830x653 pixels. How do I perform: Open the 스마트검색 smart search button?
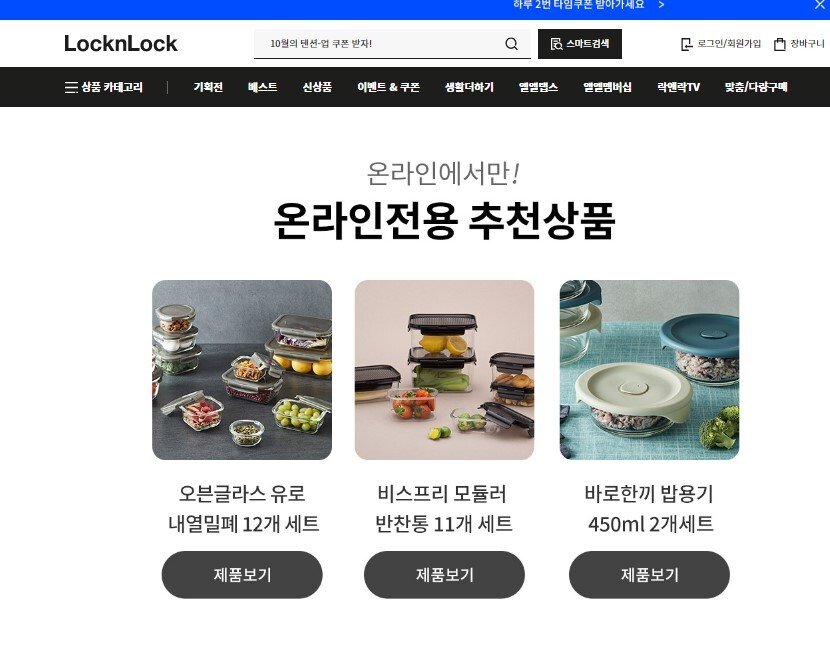pyautogui.click(x=580, y=44)
